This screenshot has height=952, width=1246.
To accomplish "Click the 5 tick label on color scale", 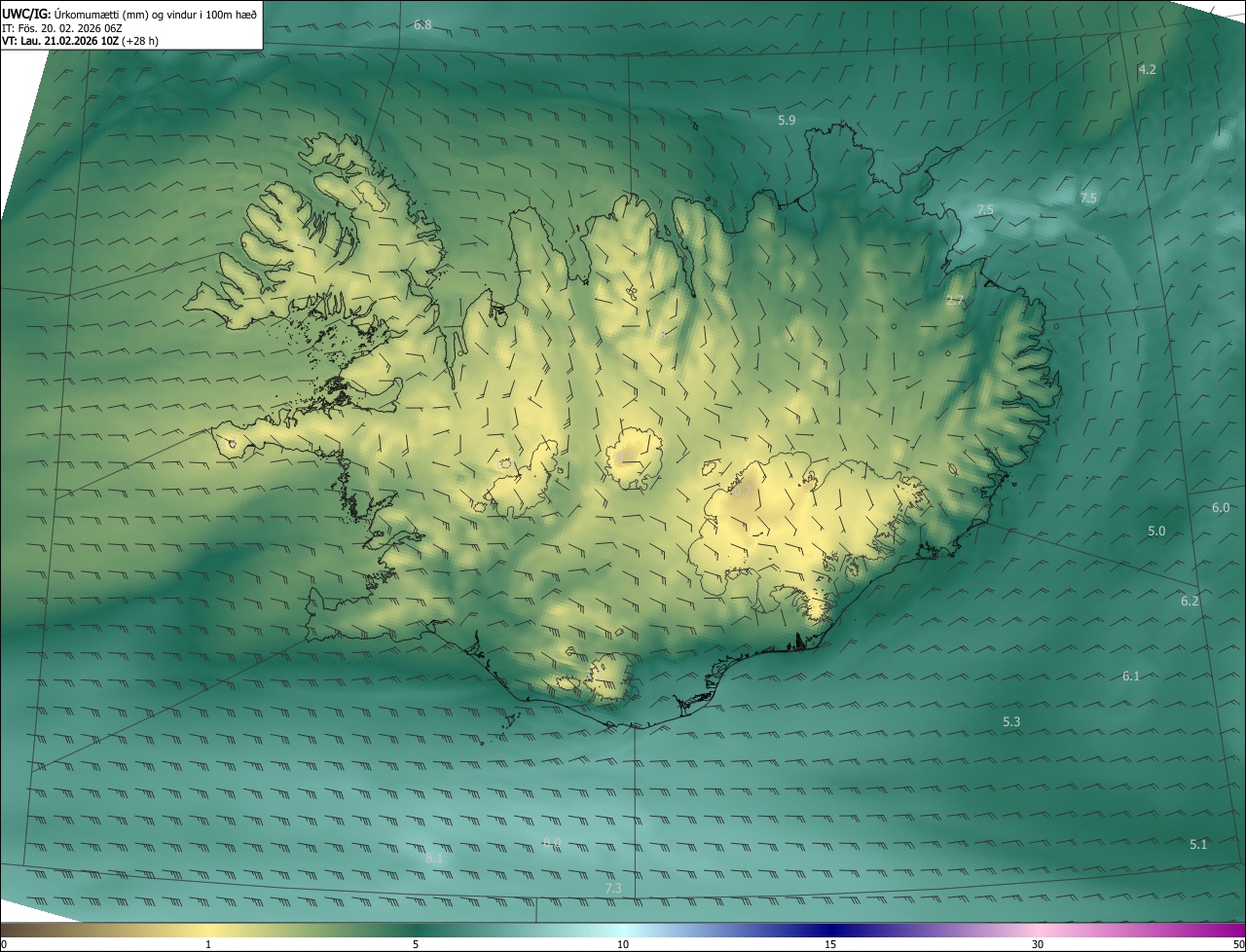I will (416, 944).
